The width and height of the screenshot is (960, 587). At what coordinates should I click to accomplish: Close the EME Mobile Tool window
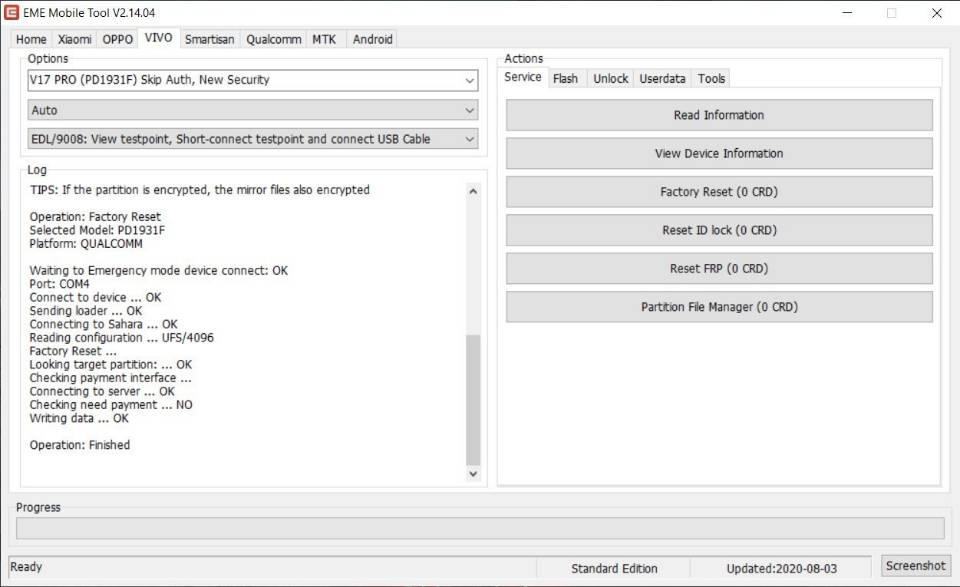937,12
